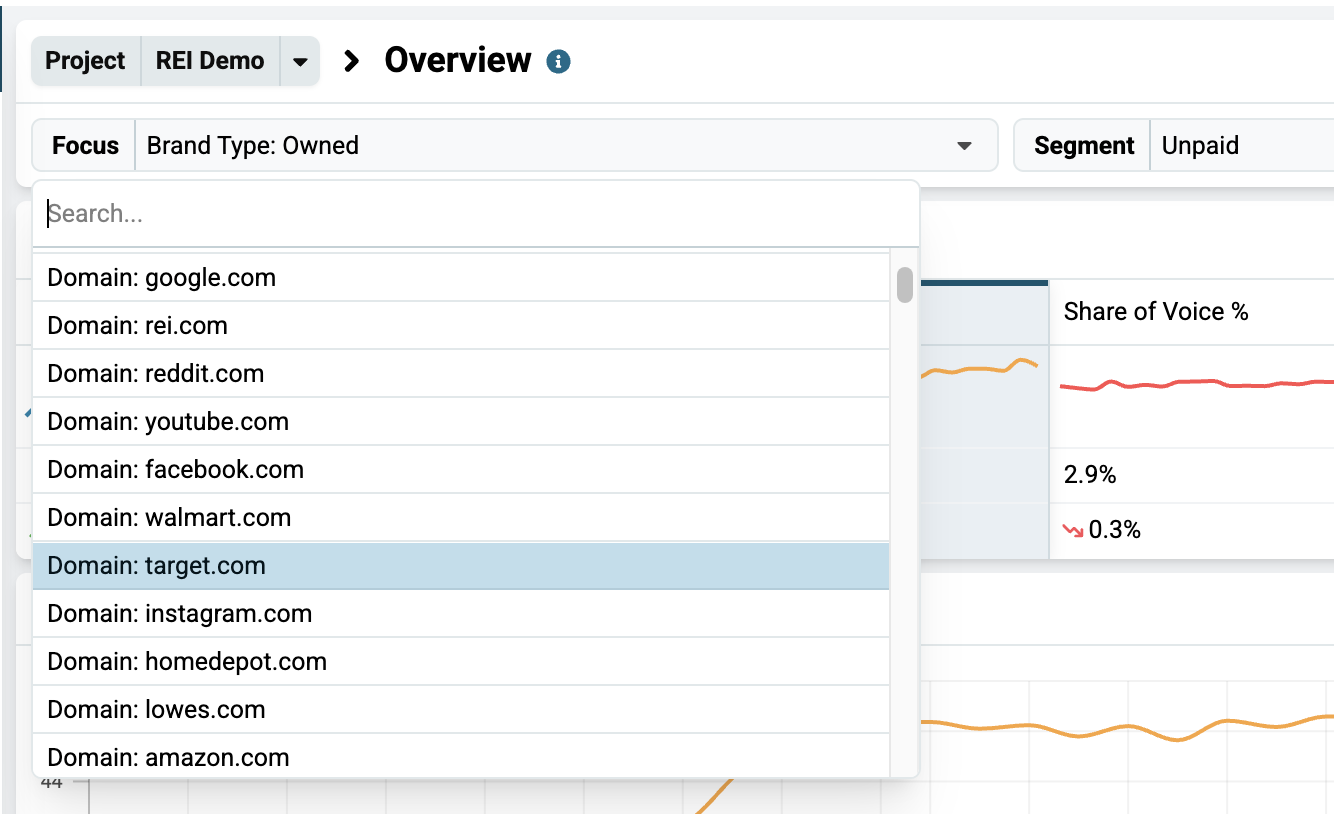
Task: Open the Segment Unpaid selector
Action: pyautogui.click(x=1241, y=146)
